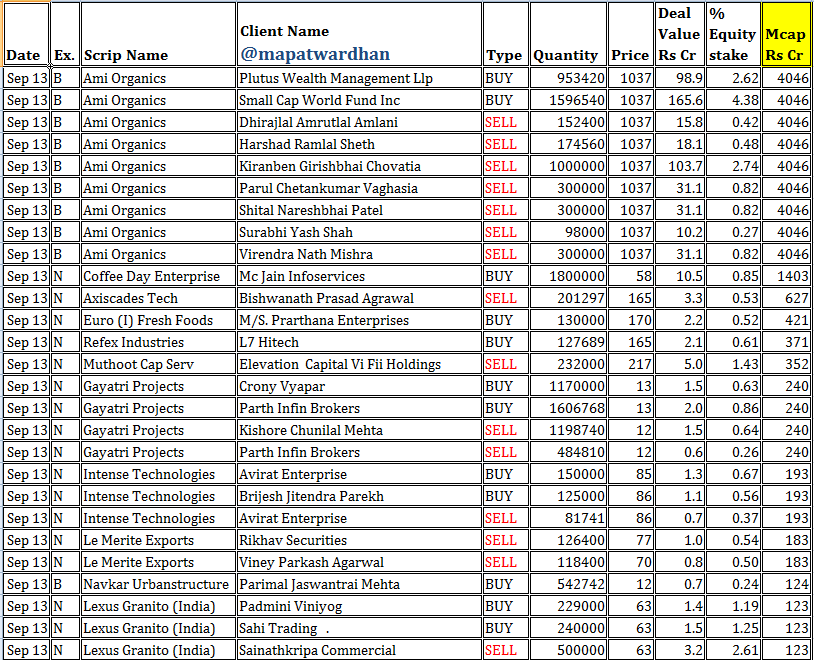Select quantity cell 953420
Image resolution: width=814 pixels, height=660 pixels.
(568, 78)
